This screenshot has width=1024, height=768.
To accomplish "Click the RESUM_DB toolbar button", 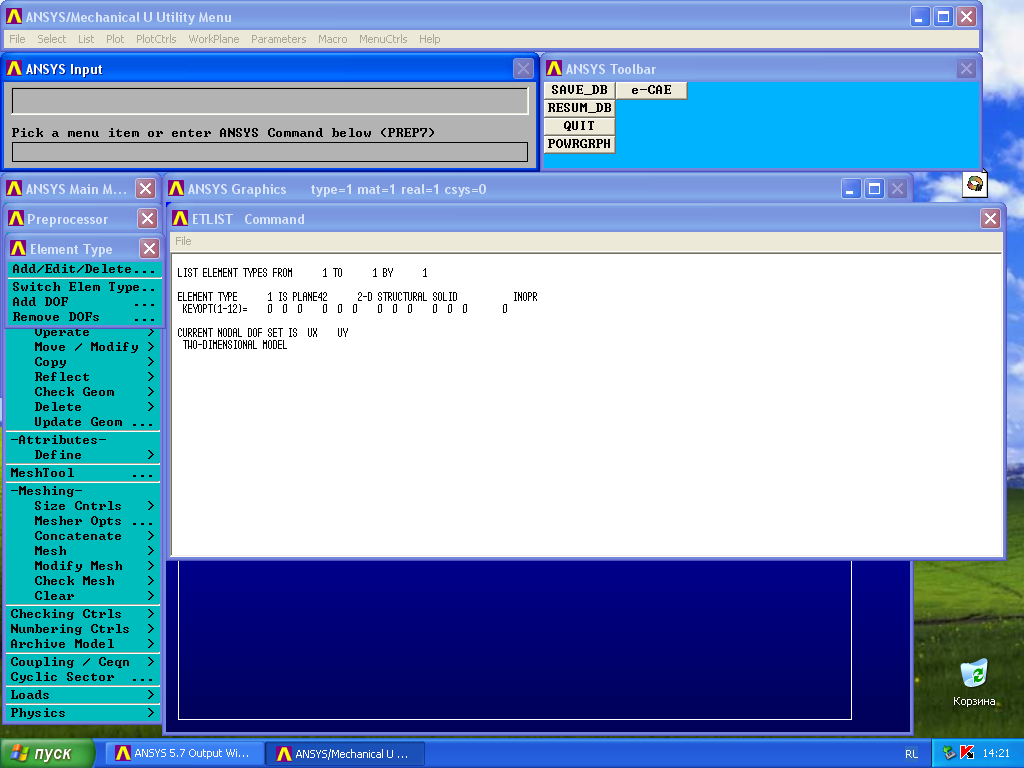I will tap(579, 108).
